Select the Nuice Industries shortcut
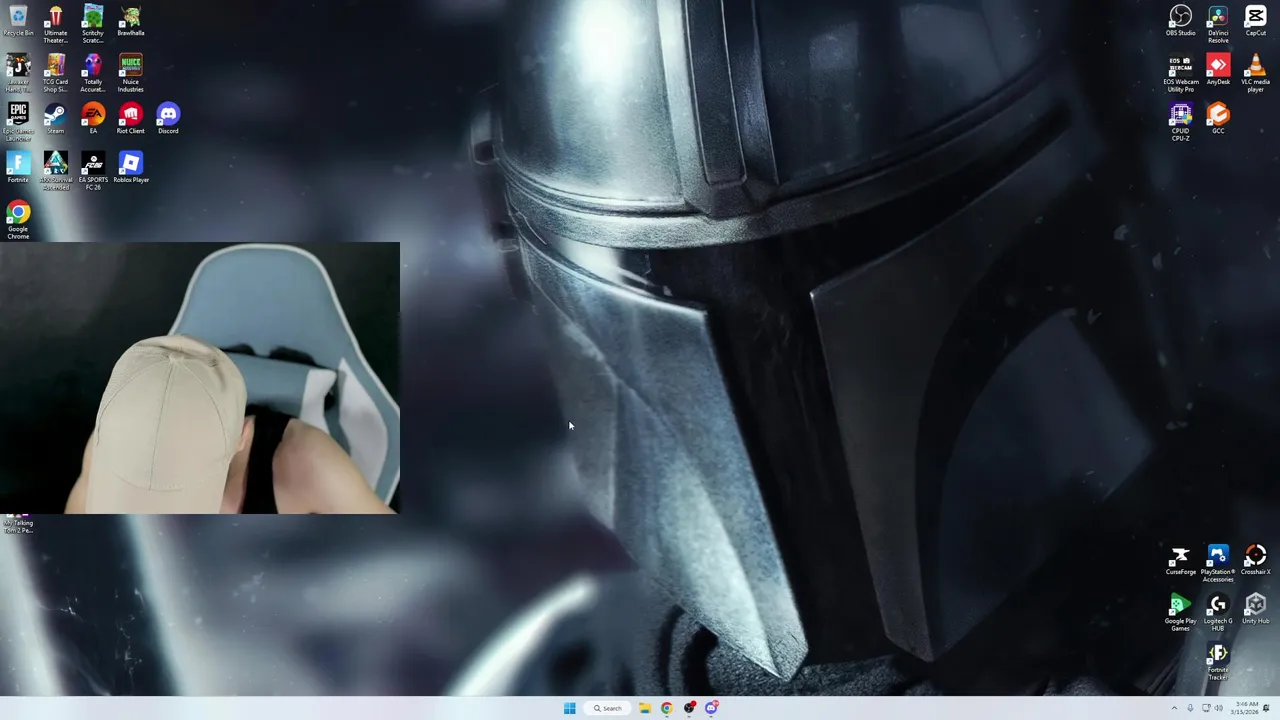Viewport: 1280px width, 720px height. 131,74
